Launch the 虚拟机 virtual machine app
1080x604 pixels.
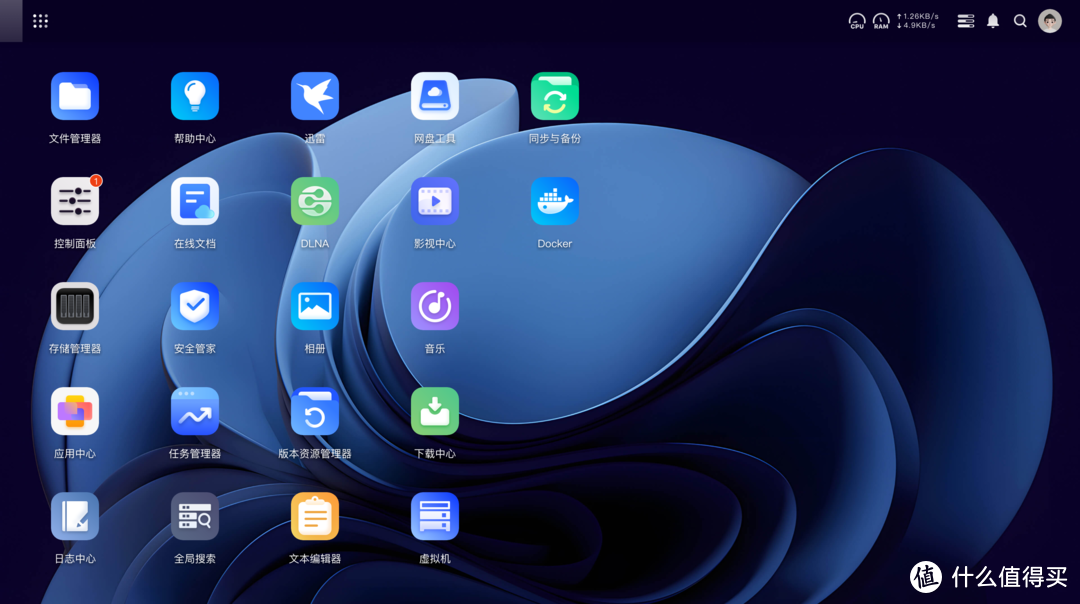(435, 517)
